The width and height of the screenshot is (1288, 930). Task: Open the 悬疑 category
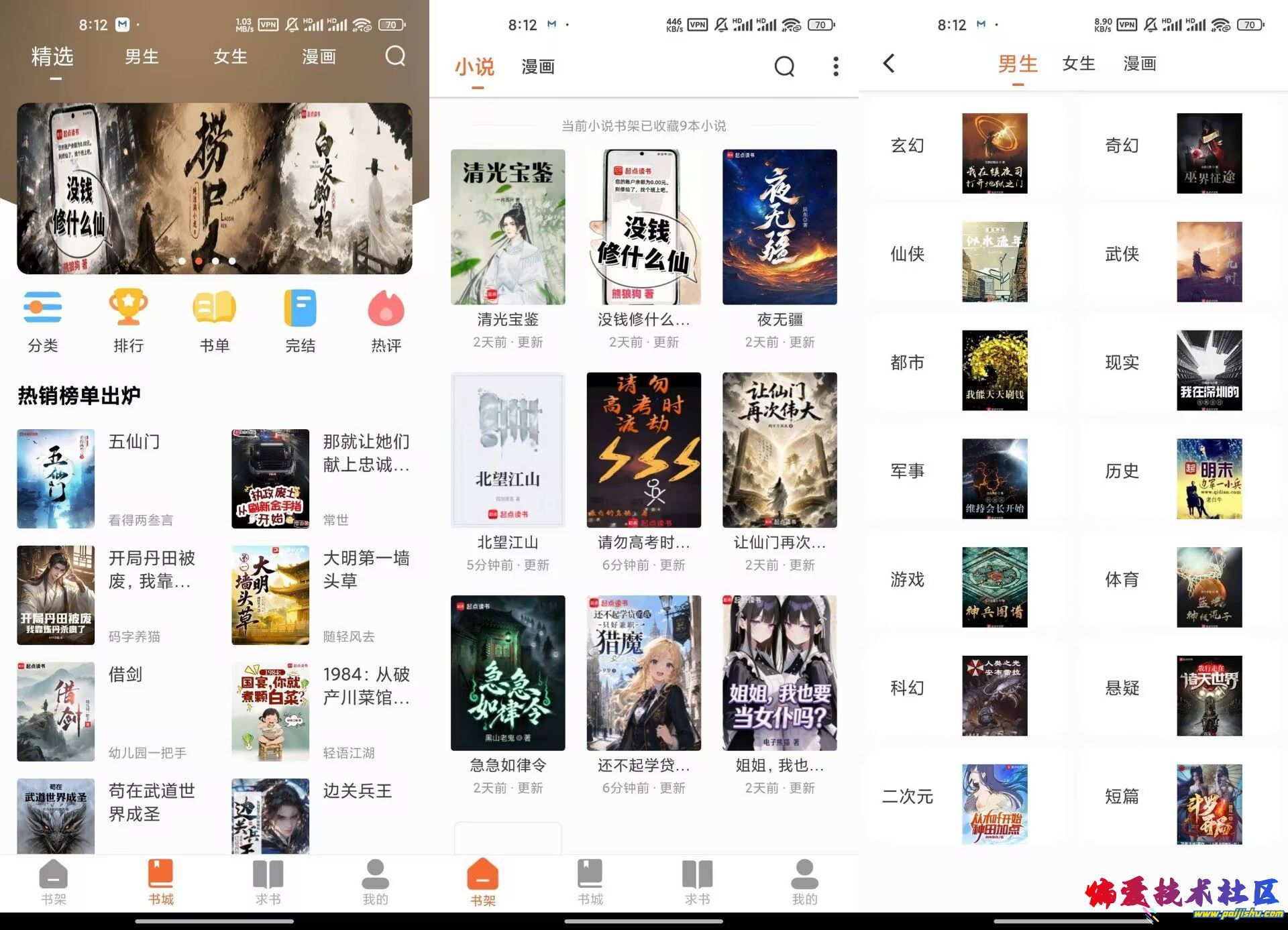(x=1181, y=696)
